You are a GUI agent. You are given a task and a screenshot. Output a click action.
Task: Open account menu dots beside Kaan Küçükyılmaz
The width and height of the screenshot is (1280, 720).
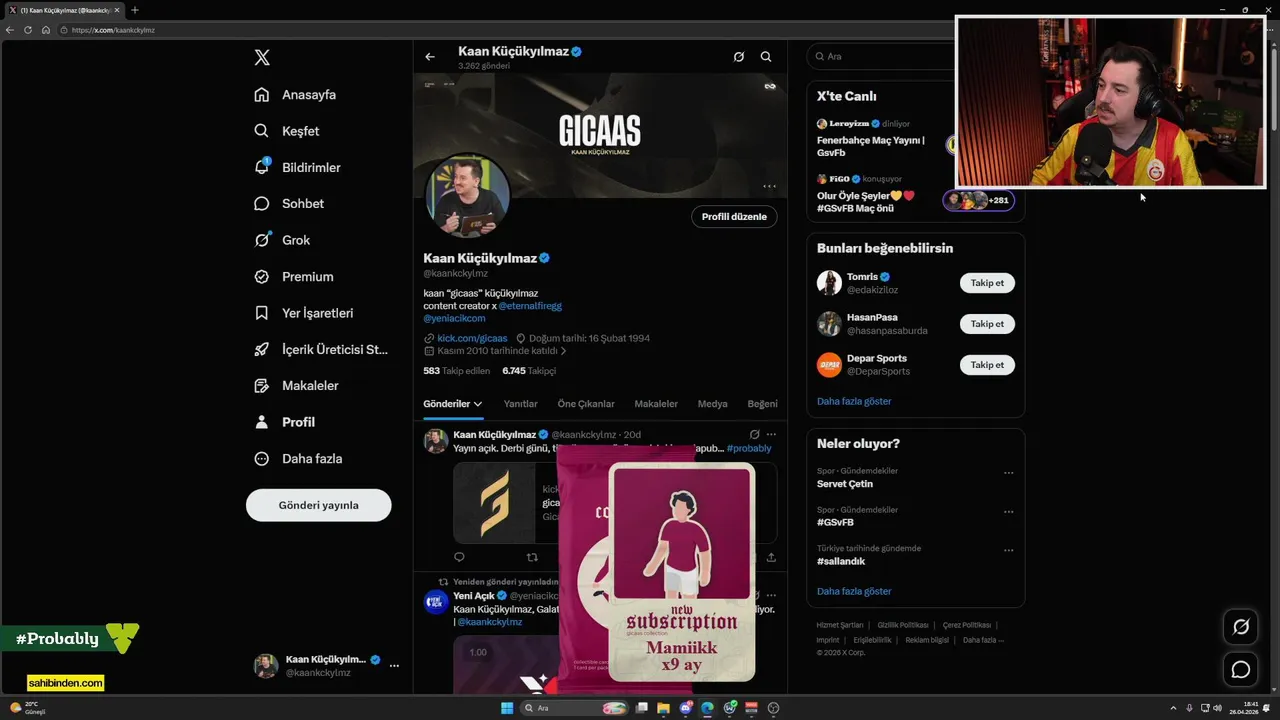pos(394,665)
